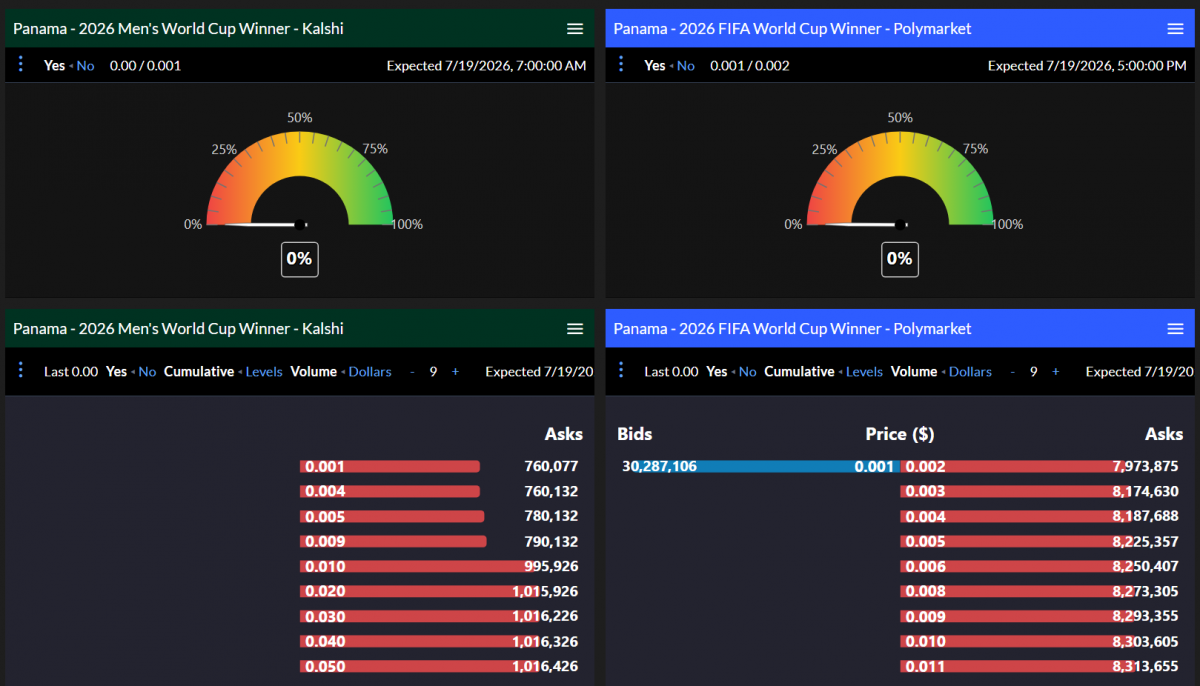Select Yes in Polymarket gauge panel
This screenshot has height=686, width=1200.
pos(655,66)
